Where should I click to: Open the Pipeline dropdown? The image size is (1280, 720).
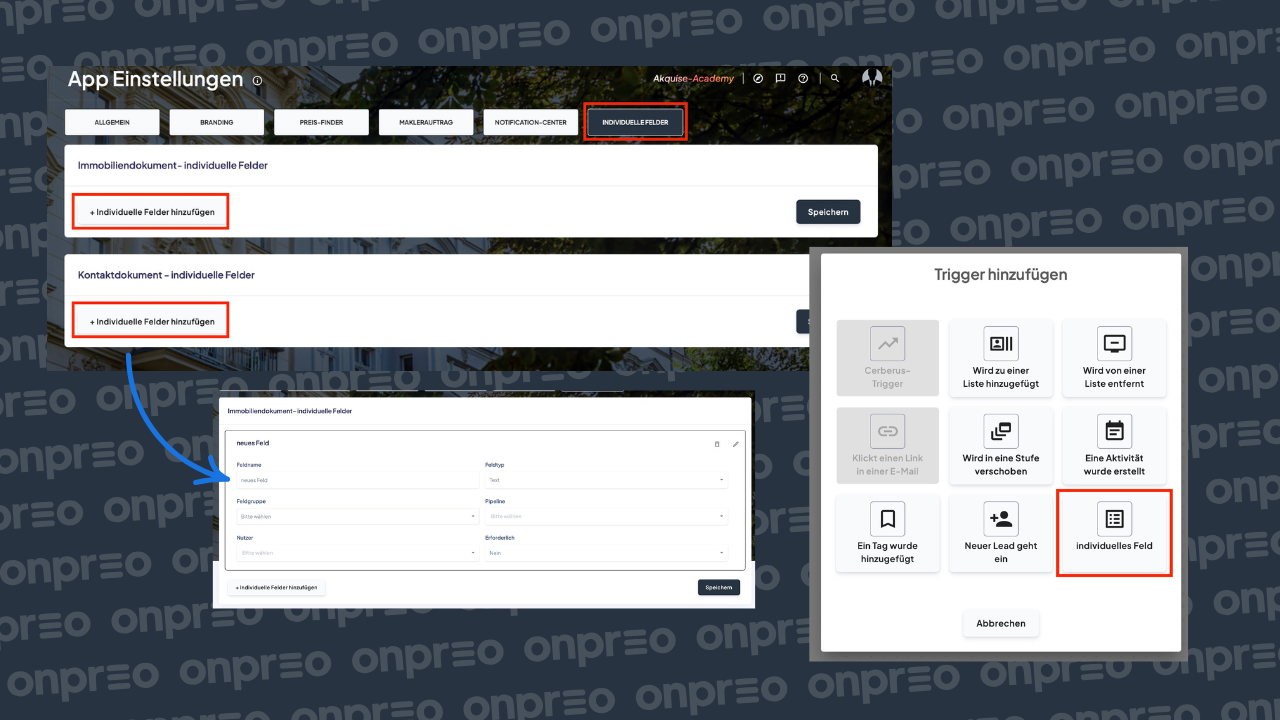pos(606,516)
